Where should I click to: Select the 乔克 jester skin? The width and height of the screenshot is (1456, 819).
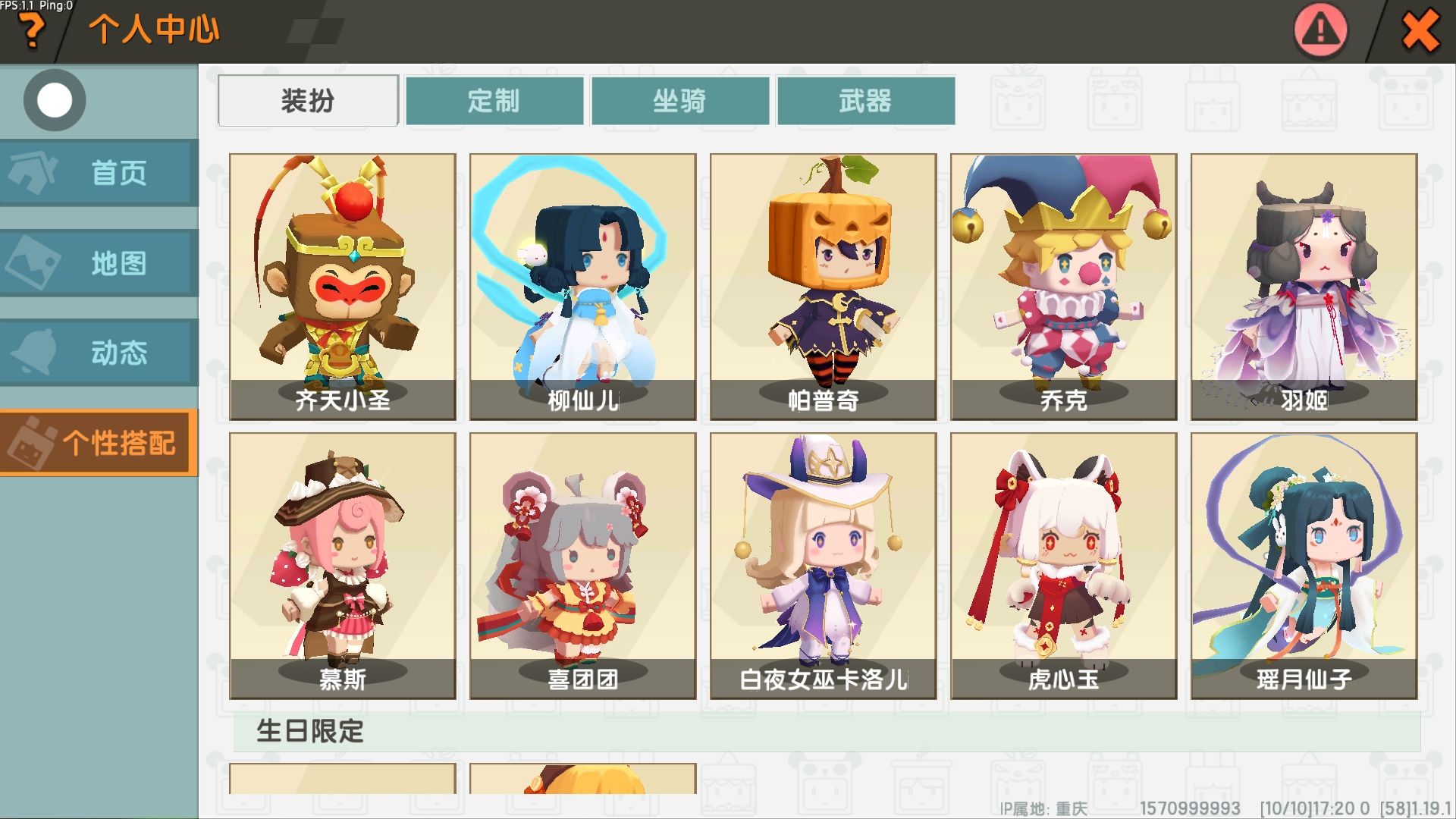(x=1064, y=287)
